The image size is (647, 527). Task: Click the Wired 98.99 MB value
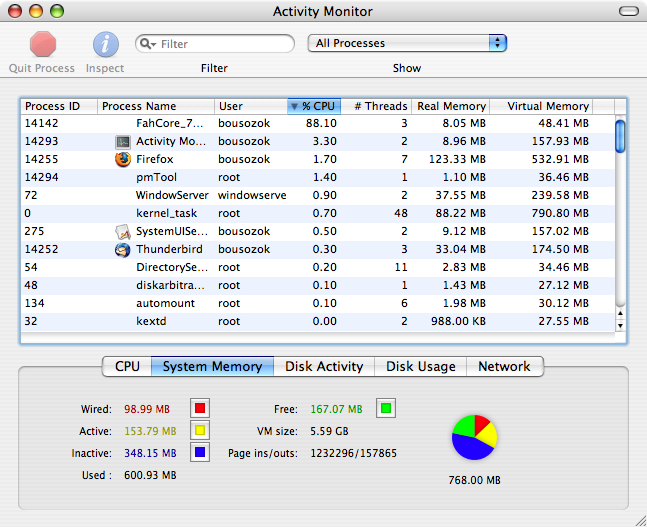pos(147,409)
